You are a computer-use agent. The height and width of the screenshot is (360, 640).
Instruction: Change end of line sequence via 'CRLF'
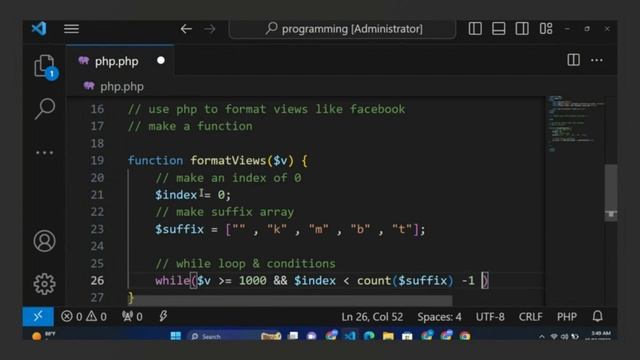[x=531, y=317]
